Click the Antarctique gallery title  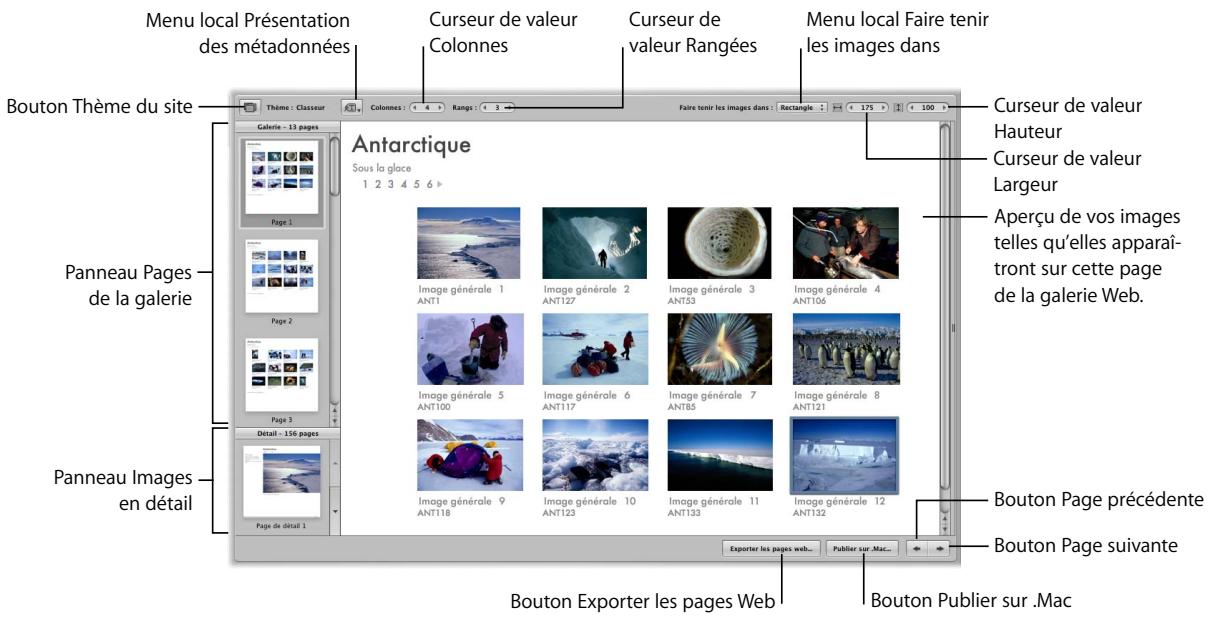click(411, 146)
